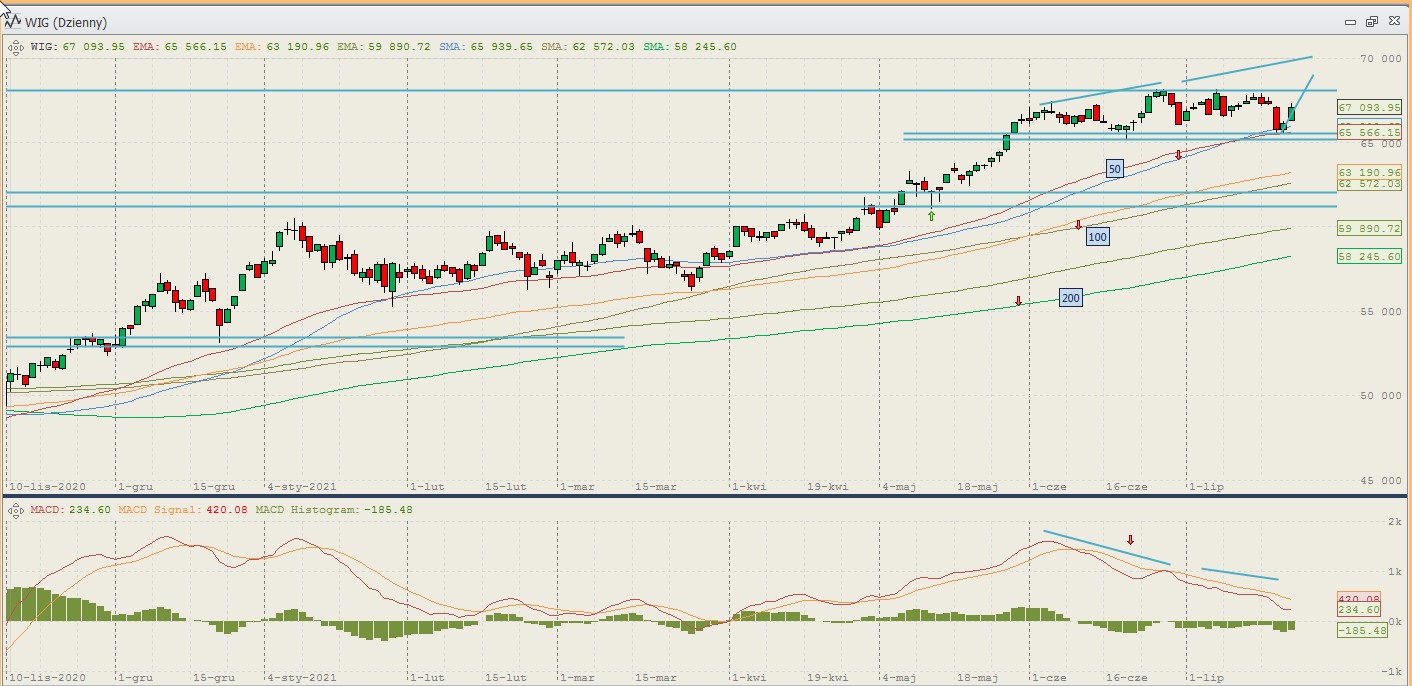
Task: Click the 67 093.95 current price tag
Action: tap(1369, 107)
